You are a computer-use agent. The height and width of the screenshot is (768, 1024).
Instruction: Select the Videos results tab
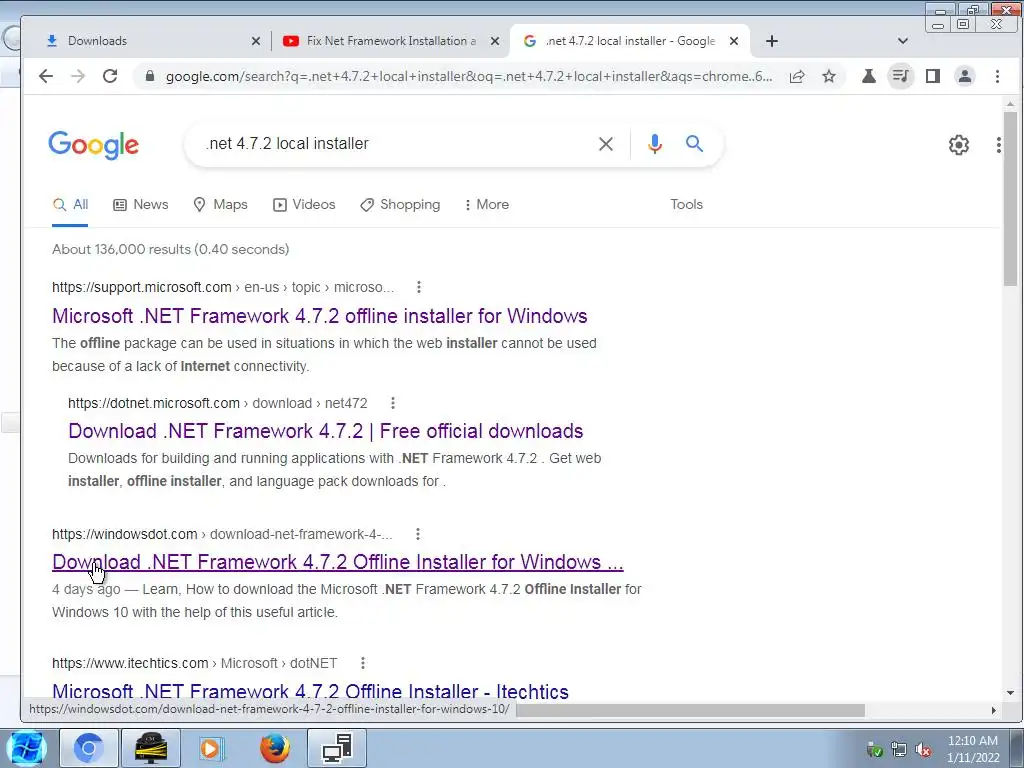click(x=304, y=204)
